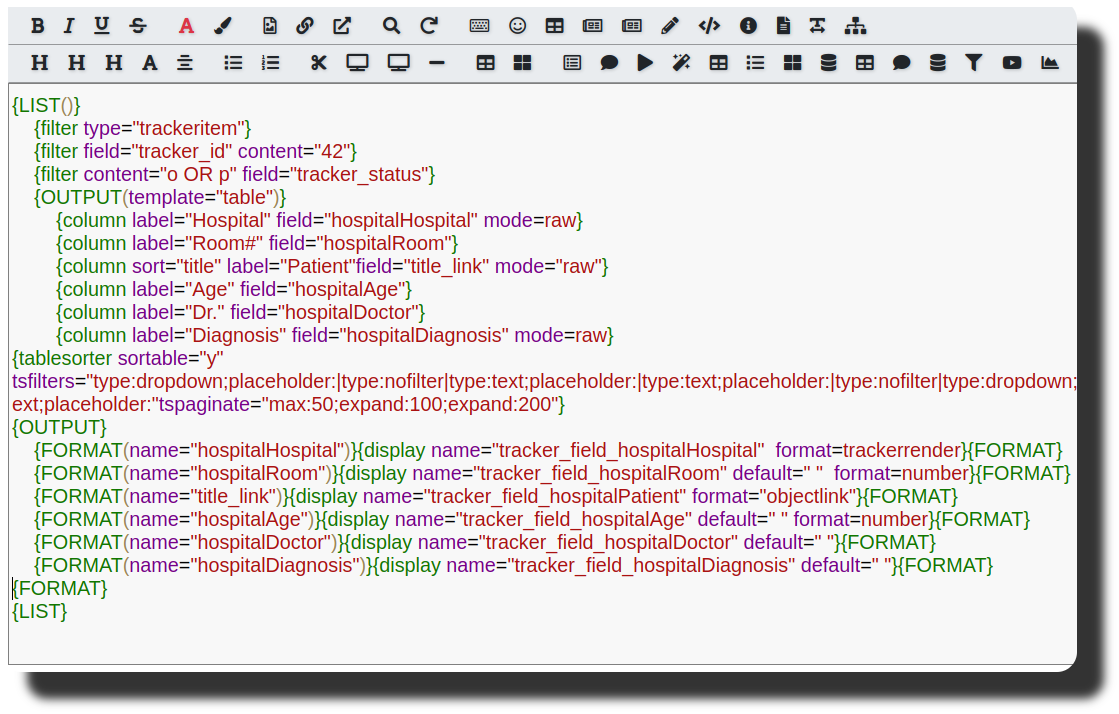This screenshot has width=1119, height=714.
Task: Click the filter type="trackeritem" line
Action: click(x=143, y=129)
